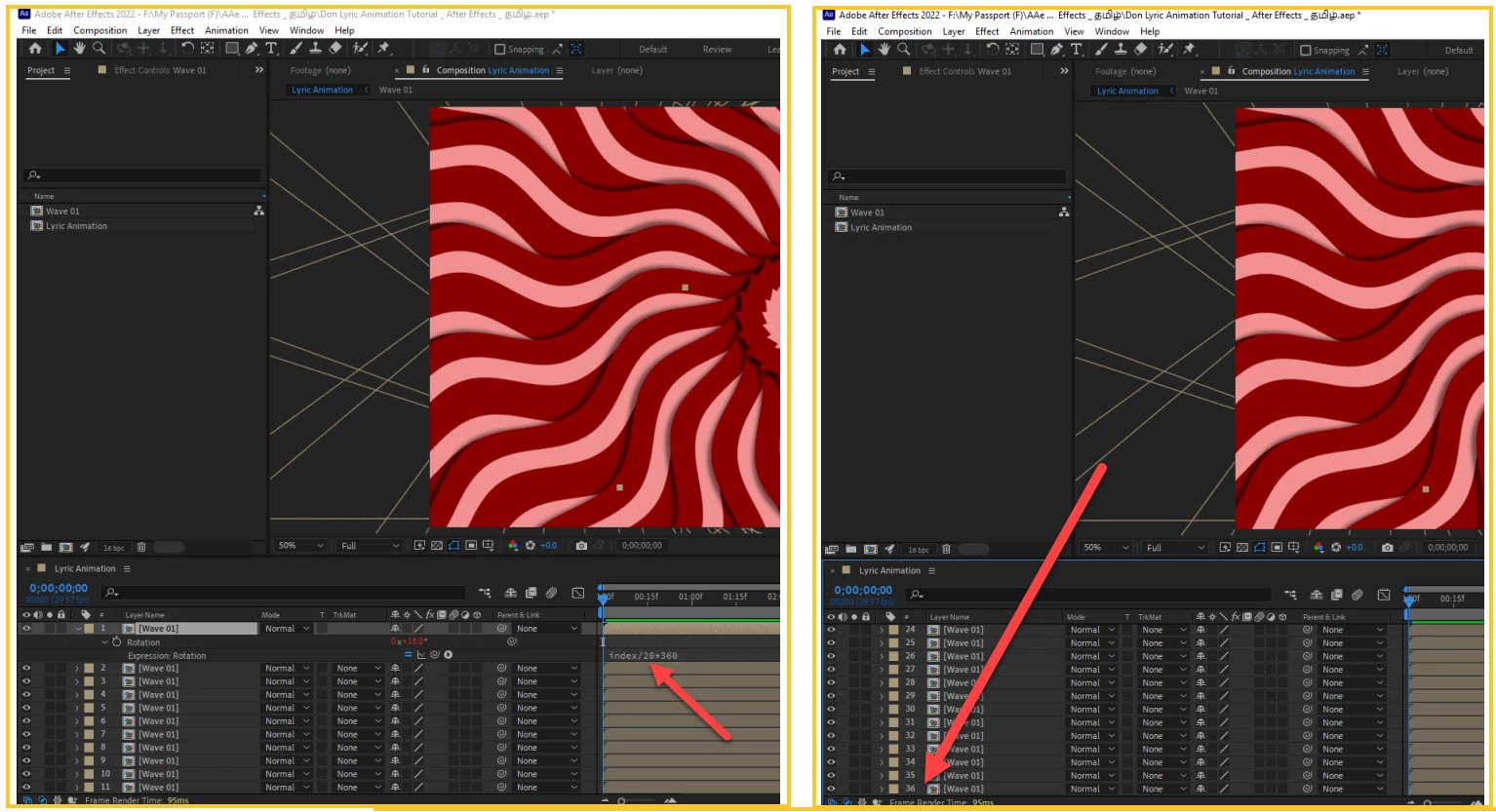Select the Zoom tool in left window
This screenshot has height=812, width=1496.
(x=98, y=48)
